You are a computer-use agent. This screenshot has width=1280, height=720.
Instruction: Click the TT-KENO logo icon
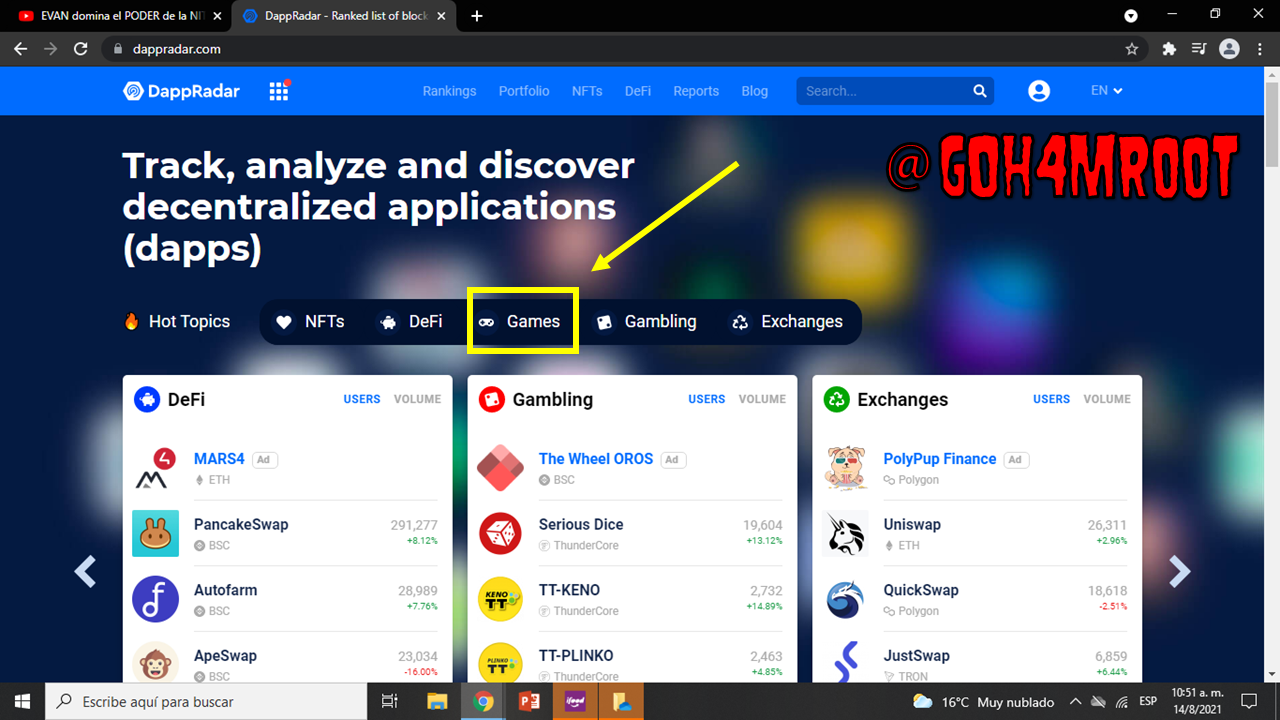coord(500,599)
